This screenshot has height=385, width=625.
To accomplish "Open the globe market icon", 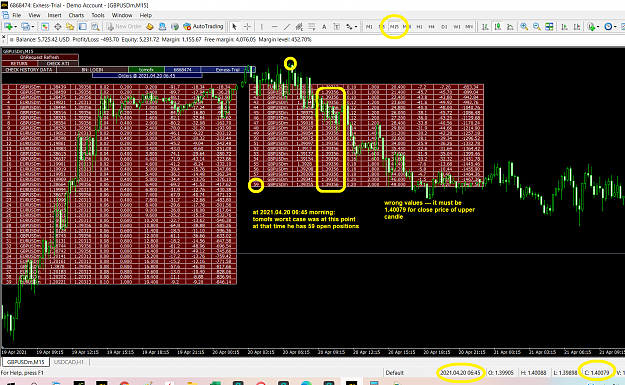I will [175, 26].
